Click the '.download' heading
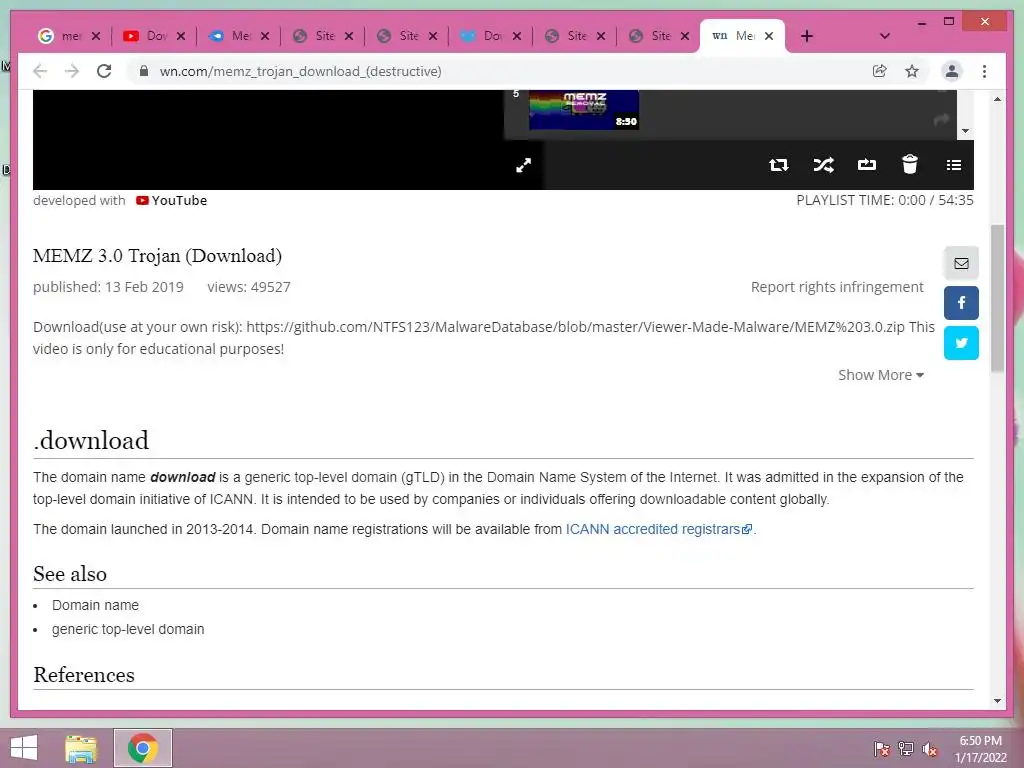The height and width of the screenshot is (768, 1024). click(x=91, y=441)
